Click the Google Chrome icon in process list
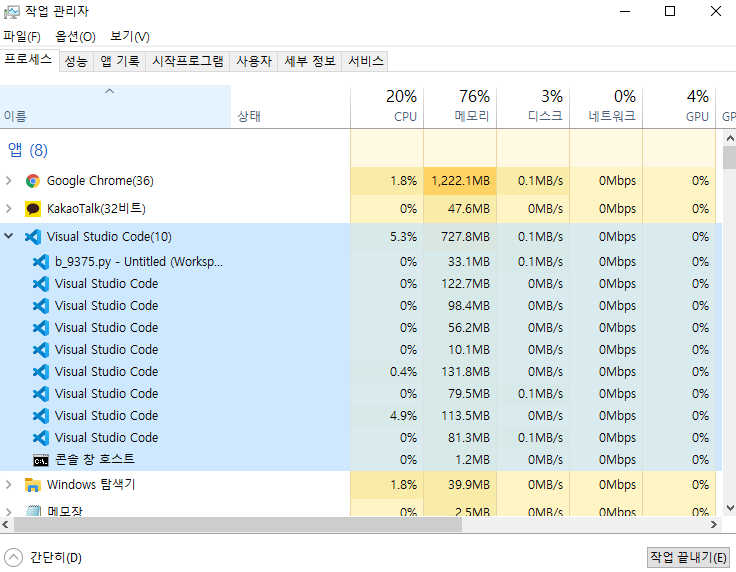Viewport: 736px width, 572px height. click(x=33, y=181)
